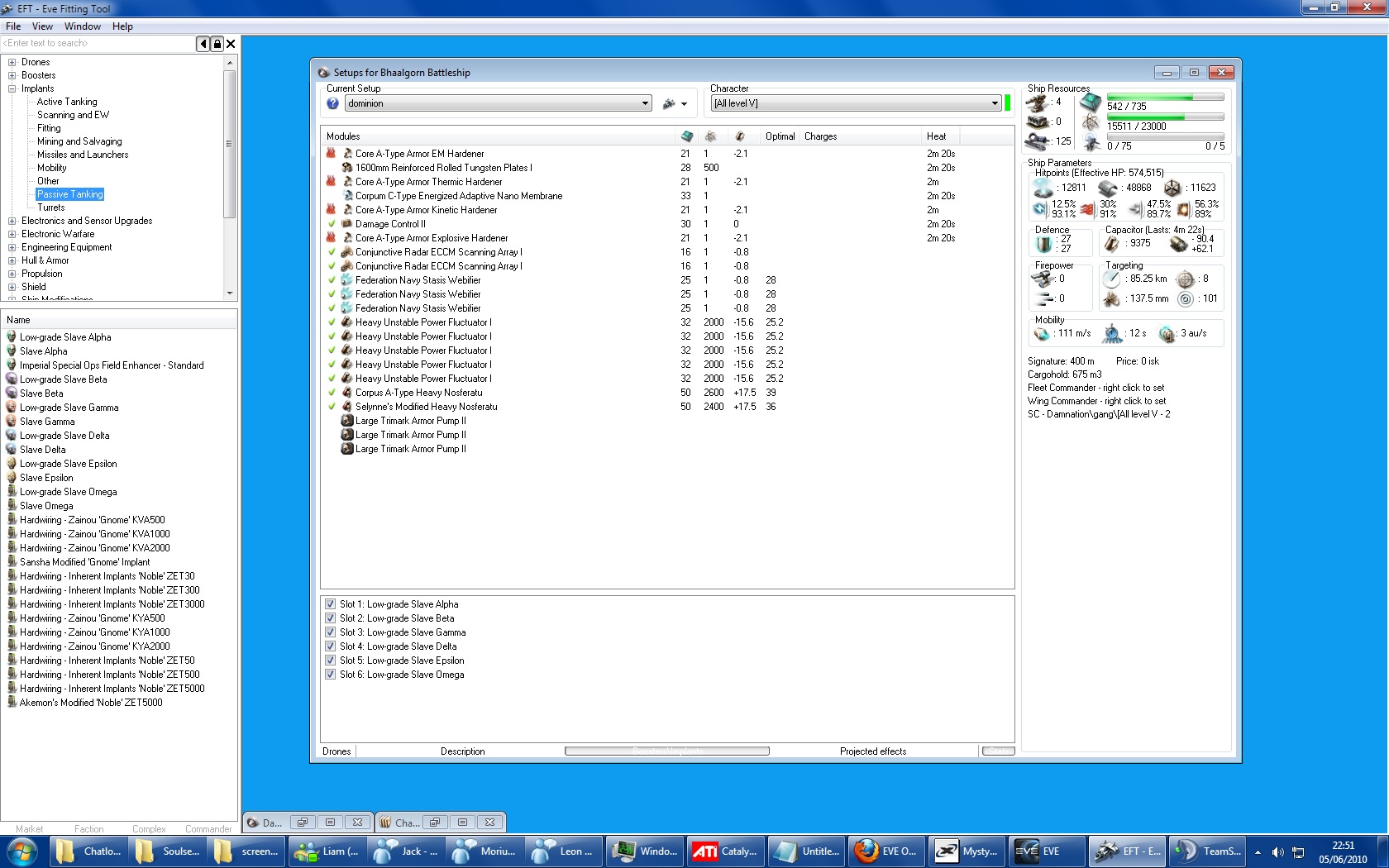
Task: Open the Help menu
Action: tap(122, 26)
